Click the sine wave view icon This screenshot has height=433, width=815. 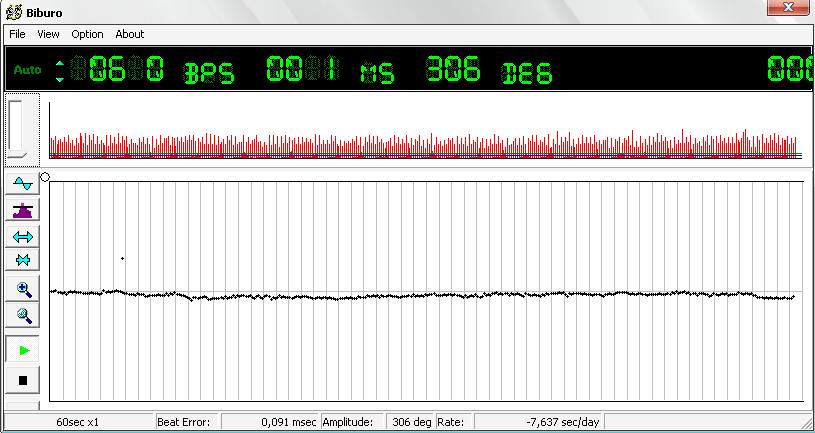pyautogui.click(x=22, y=184)
